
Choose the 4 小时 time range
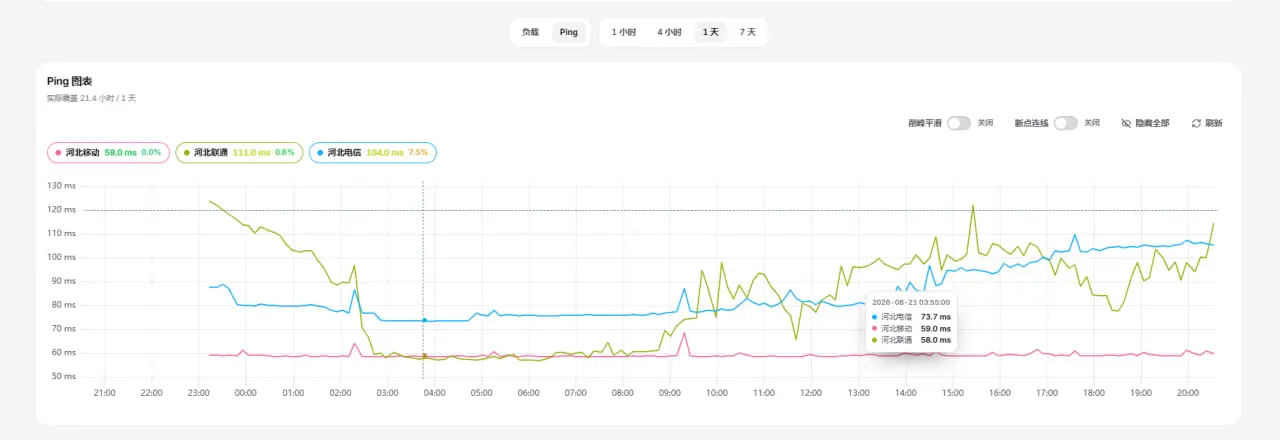669,32
